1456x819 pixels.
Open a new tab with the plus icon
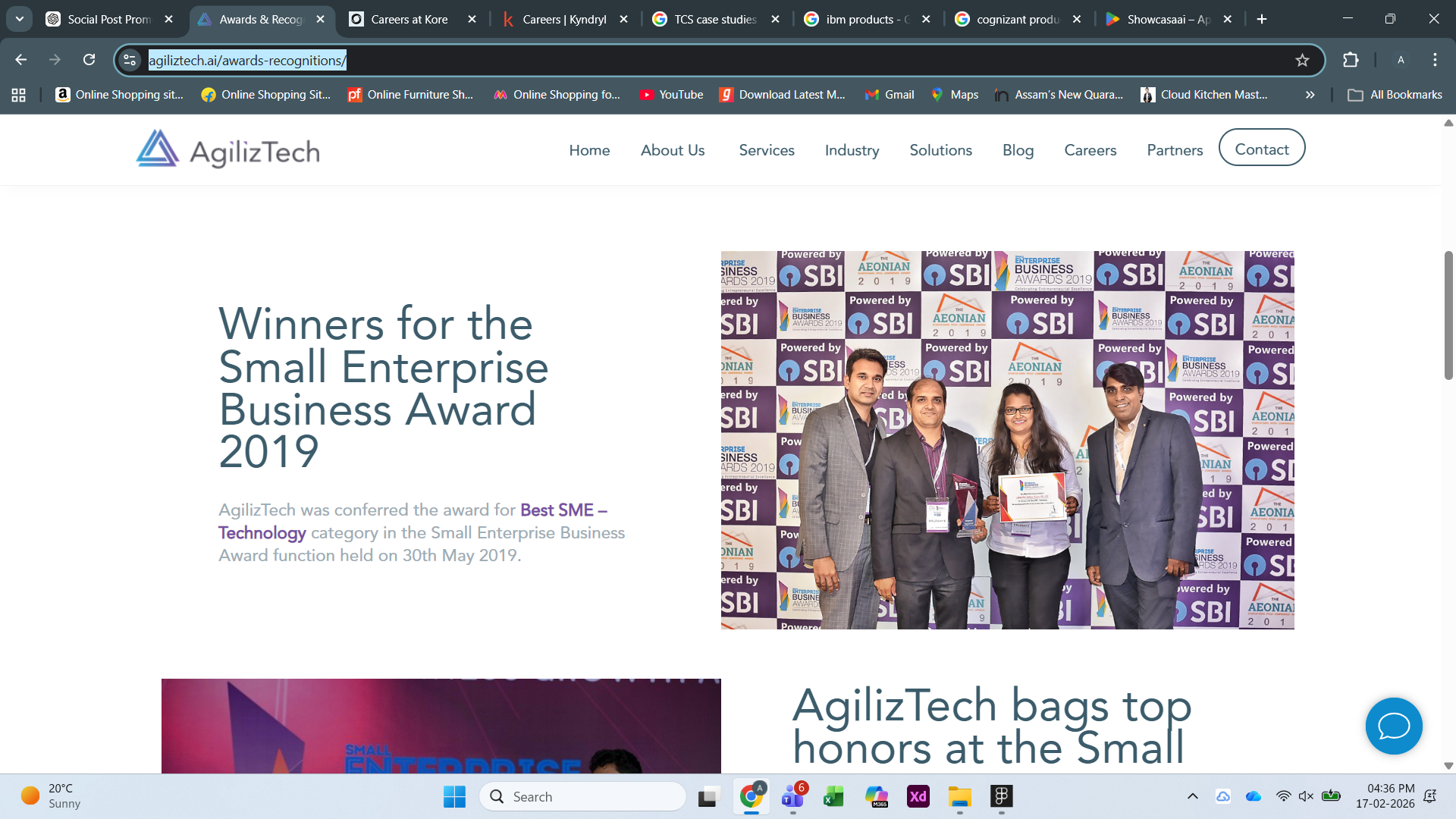[x=1262, y=19]
